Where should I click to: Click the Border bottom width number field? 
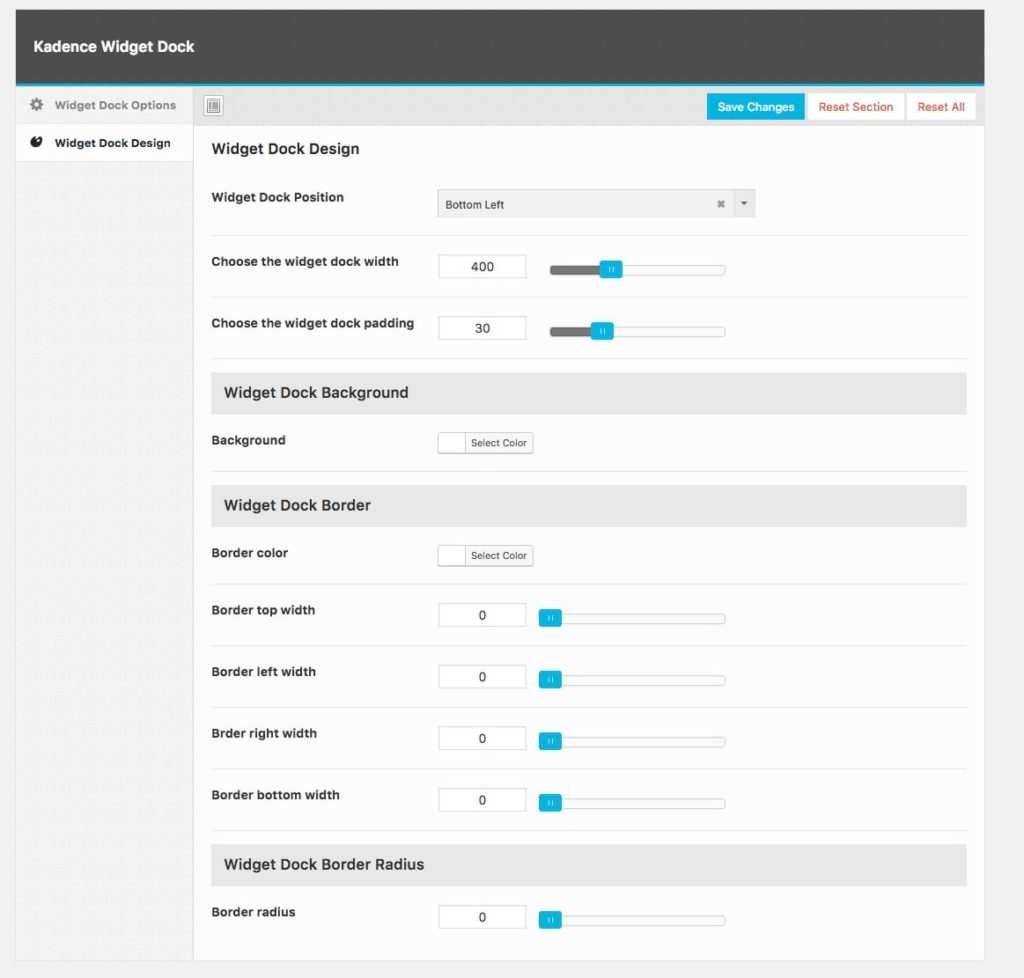(482, 799)
